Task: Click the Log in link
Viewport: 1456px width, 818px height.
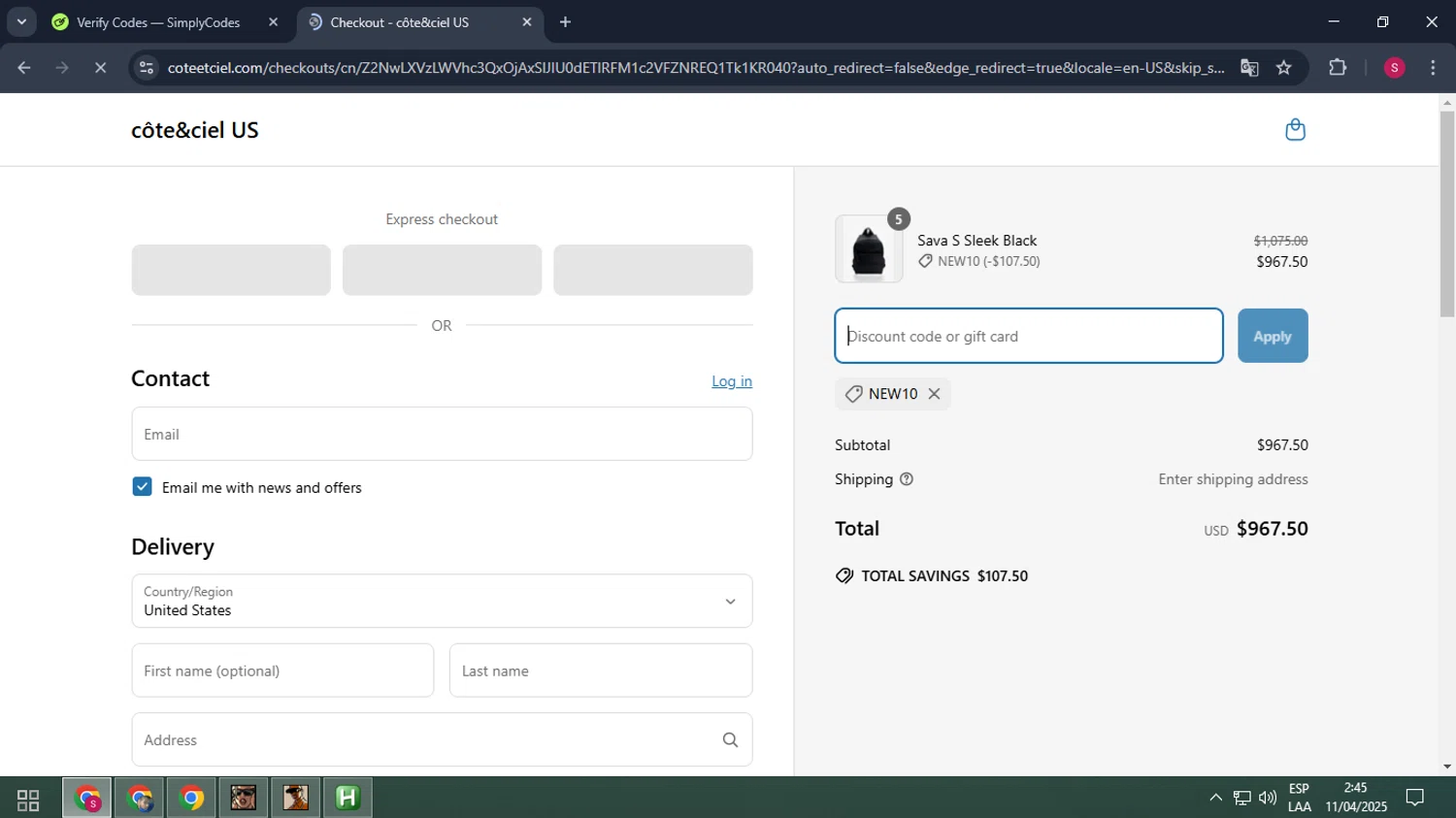Action: 732,381
